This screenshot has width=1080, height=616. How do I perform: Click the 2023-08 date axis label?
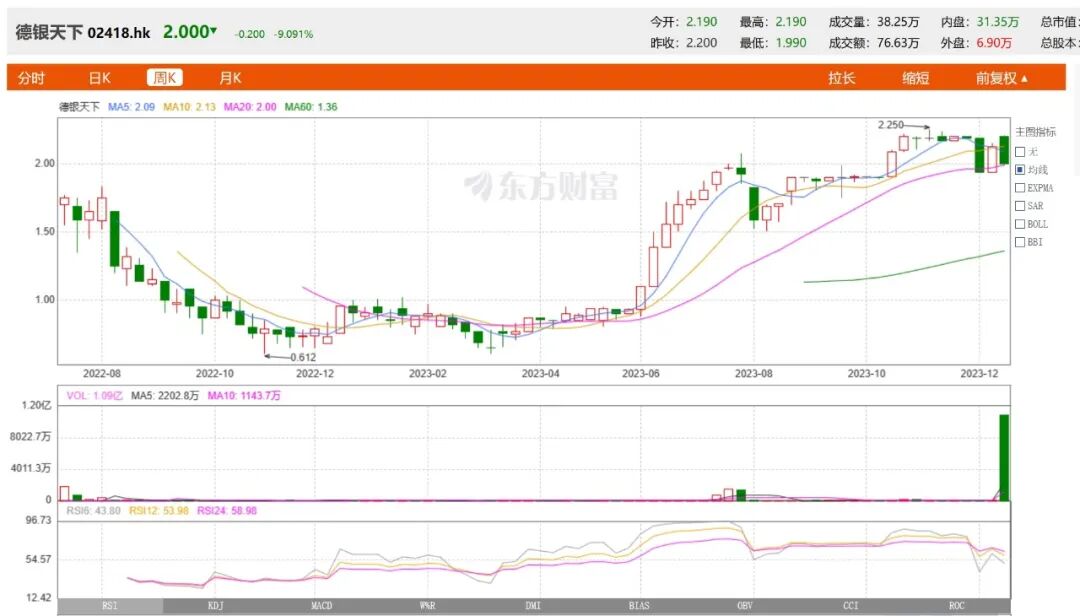click(754, 373)
